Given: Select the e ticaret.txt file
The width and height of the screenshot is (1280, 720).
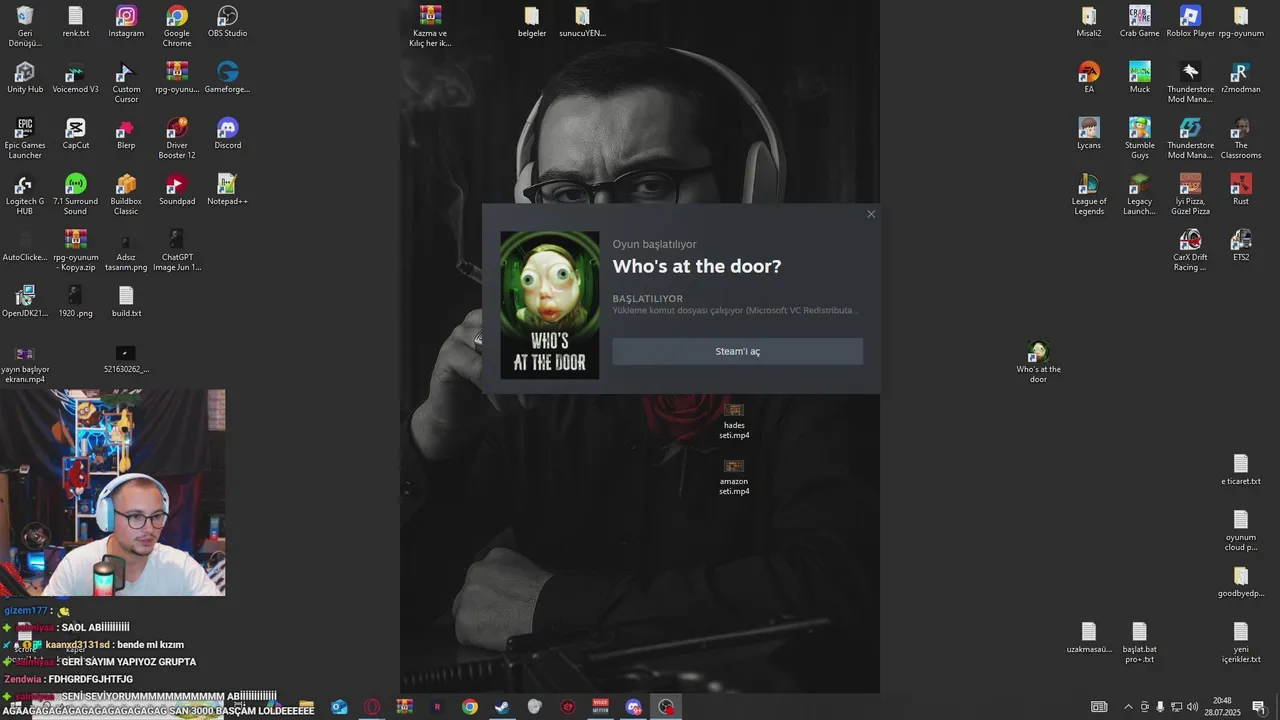Looking at the screenshot, I should 1240,470.
